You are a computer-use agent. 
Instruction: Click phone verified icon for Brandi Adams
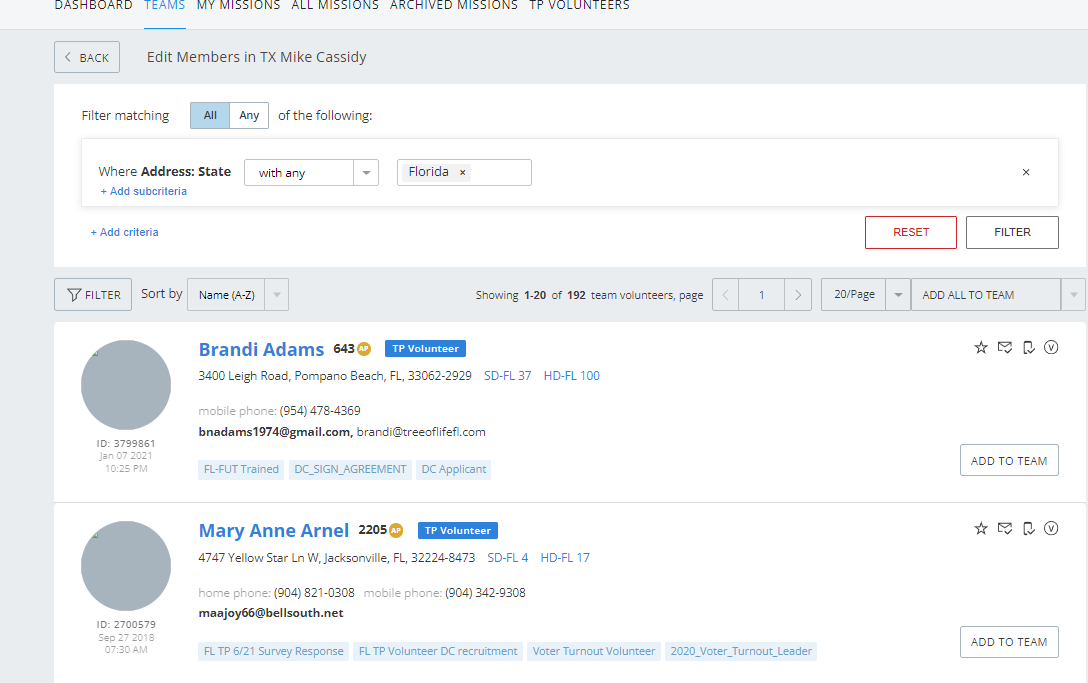pyautogui.click(x=1028, y=347)
